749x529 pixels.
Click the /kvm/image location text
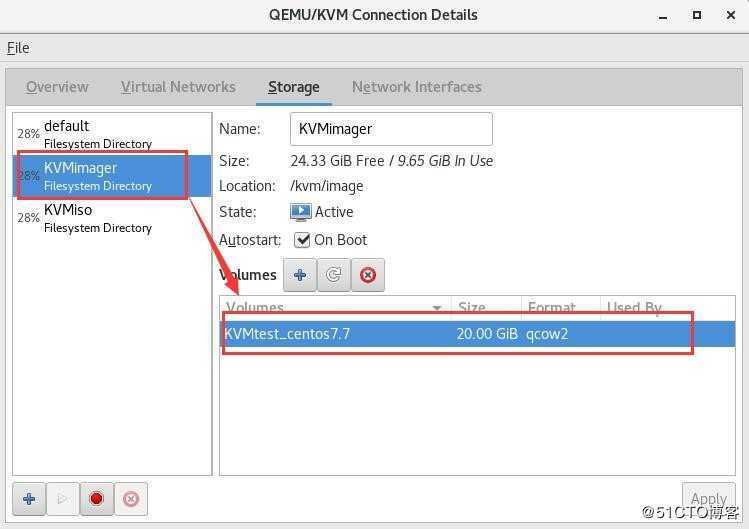point(327,186)
